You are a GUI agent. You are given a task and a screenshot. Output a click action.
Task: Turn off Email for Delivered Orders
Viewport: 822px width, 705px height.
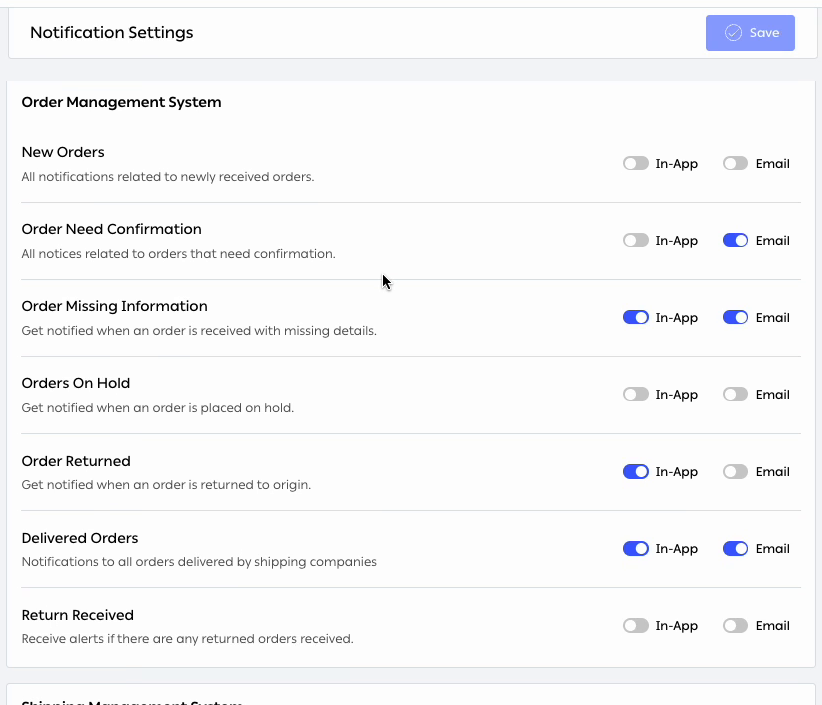click(x=736, y=549)
